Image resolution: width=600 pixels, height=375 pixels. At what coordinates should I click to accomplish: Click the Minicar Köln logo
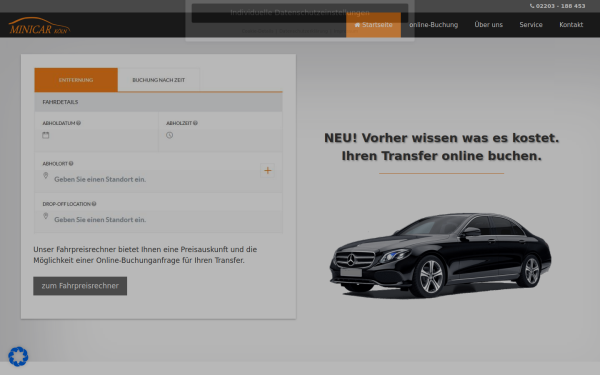click(x=39, y=26)
